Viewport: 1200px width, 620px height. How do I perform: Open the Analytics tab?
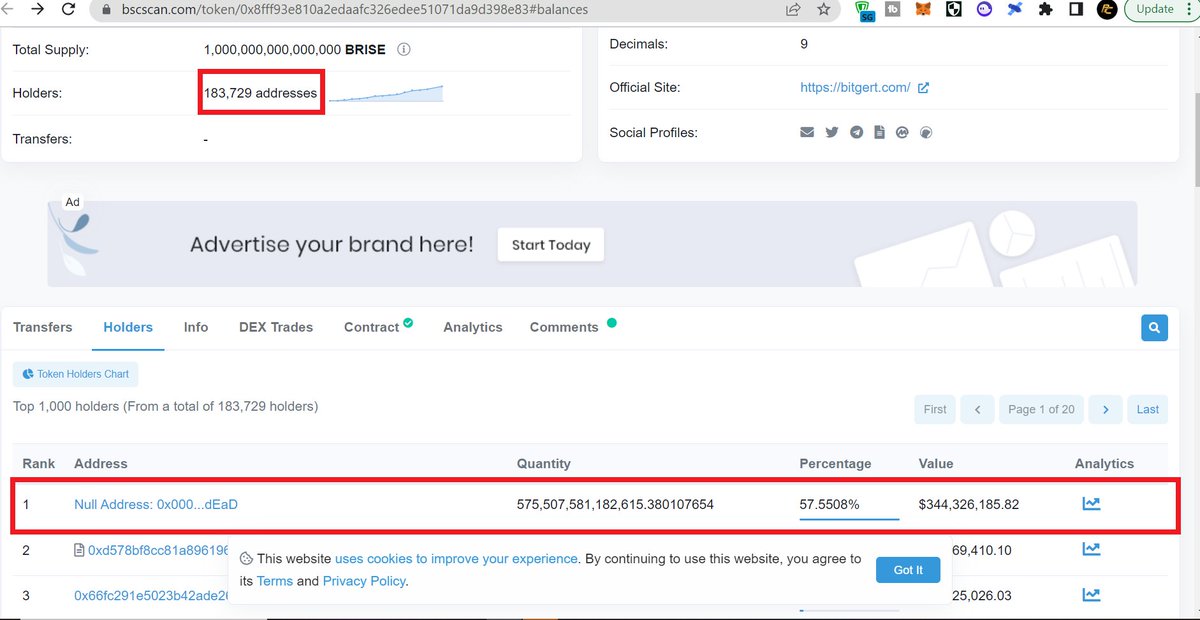pos(473,327)
